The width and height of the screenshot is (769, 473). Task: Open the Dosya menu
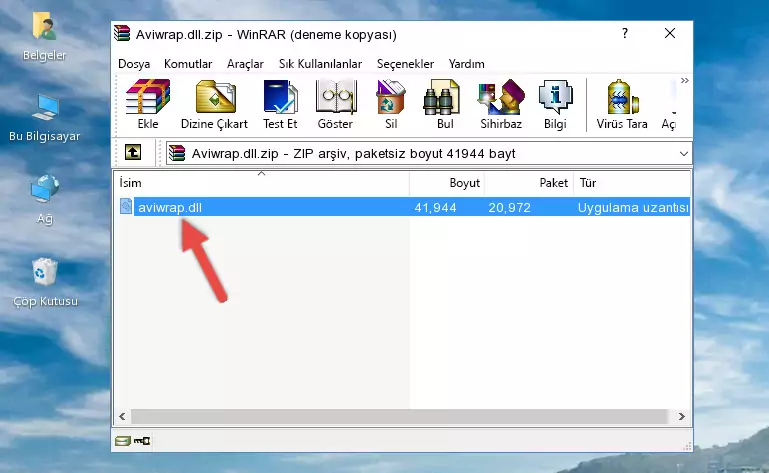click(x=134, y=64)
